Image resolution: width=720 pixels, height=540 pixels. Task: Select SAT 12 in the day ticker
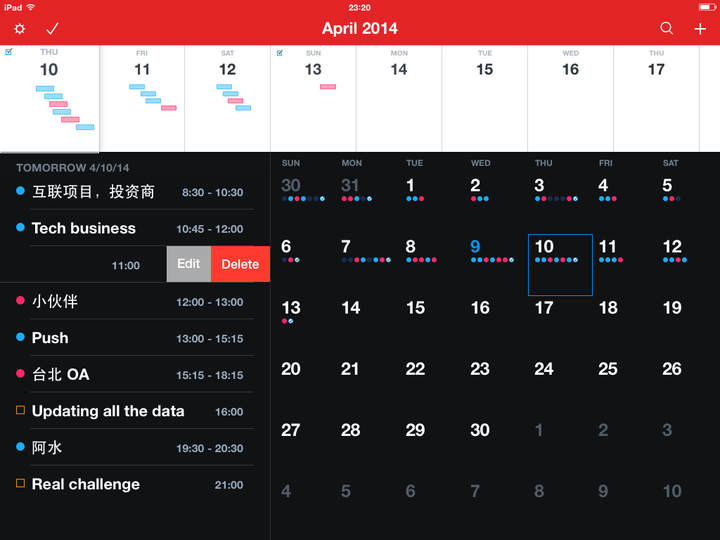pyautogui.click(x=228, y=69)
